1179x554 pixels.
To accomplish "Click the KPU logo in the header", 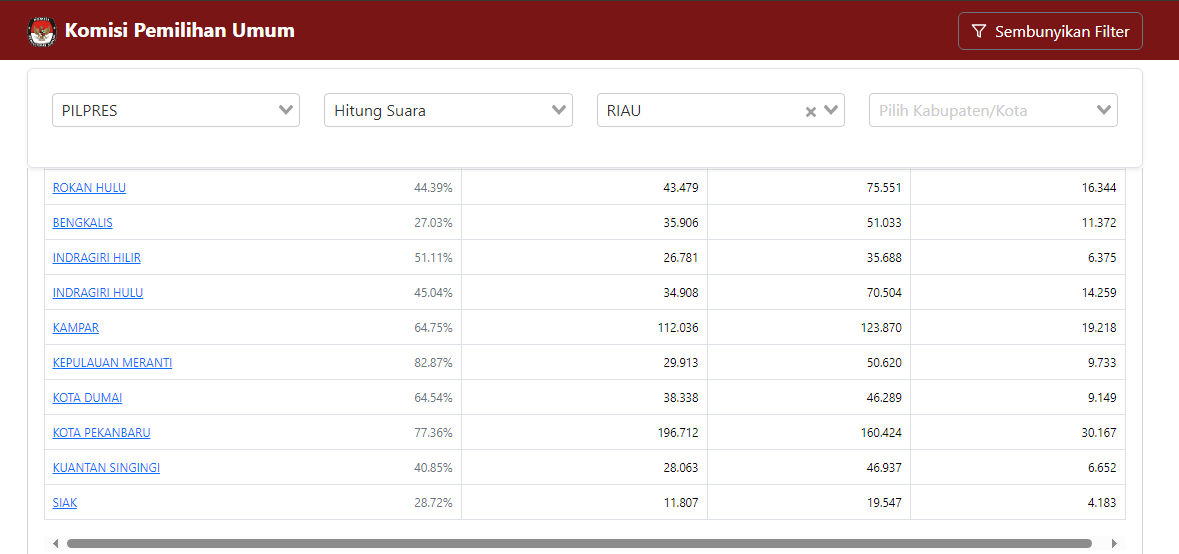I will click(41, 31).
